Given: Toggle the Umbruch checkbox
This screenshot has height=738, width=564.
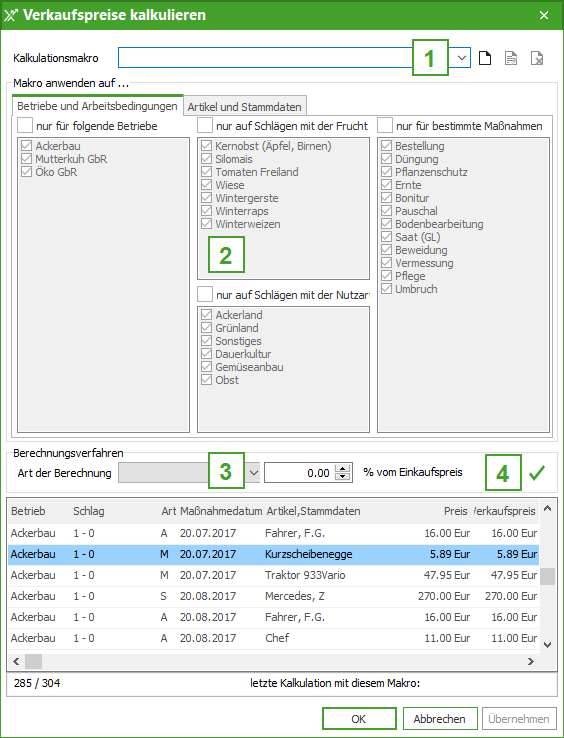Looking at the screenshot, I should [386, 289].
